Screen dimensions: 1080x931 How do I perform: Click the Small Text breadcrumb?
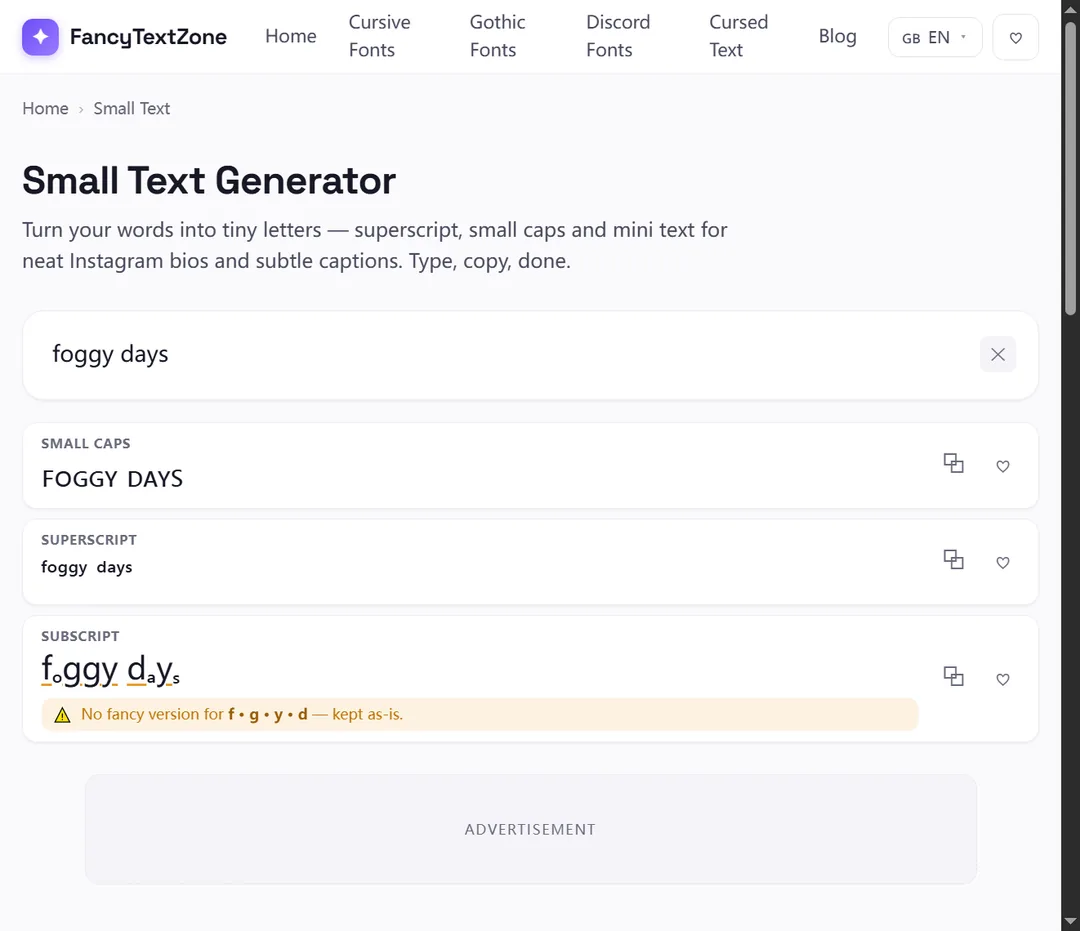point(132,108)
